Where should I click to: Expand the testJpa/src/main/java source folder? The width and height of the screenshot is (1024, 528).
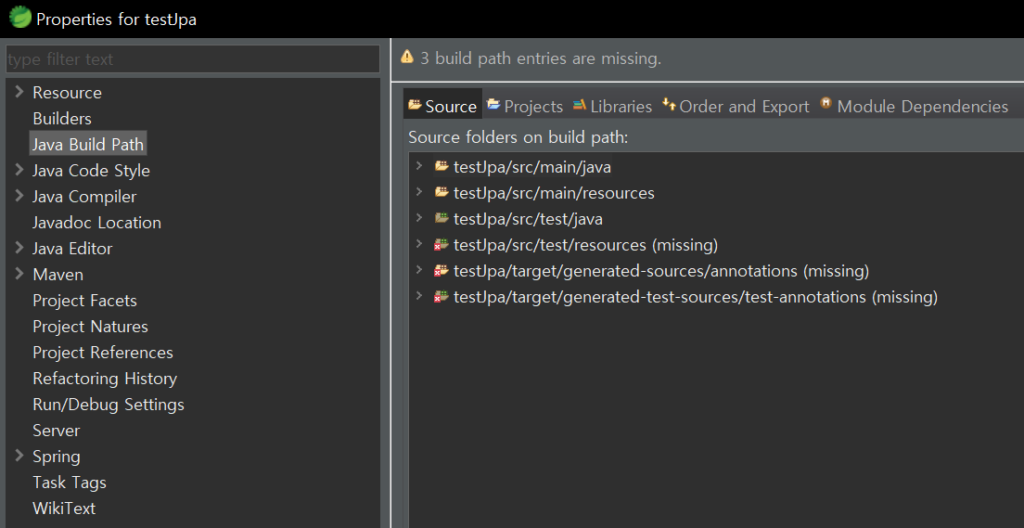click(420, 167)
